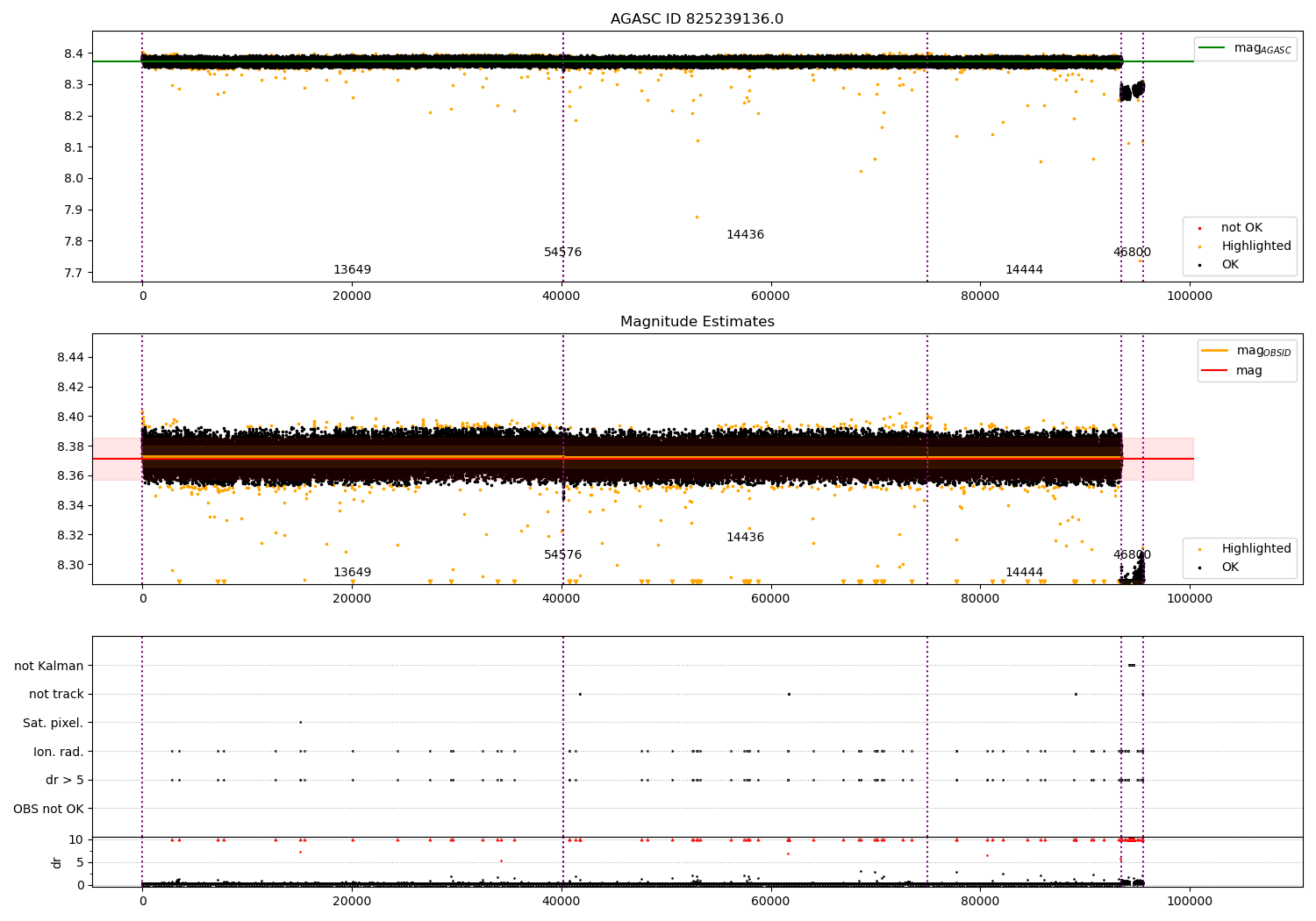Click obsid annotation 54576 in the top plot
This screenshot has width=1316, height=921.
(562, 253)
